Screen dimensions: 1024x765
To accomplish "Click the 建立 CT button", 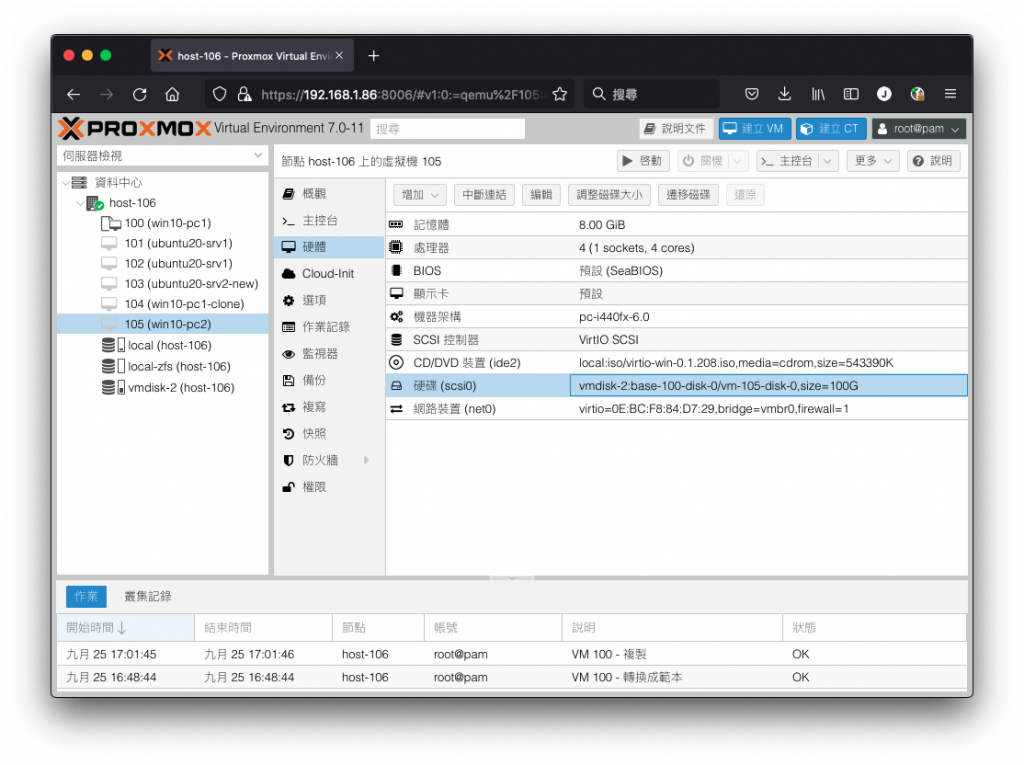I will pyautogui.click(x=831, y=129).
